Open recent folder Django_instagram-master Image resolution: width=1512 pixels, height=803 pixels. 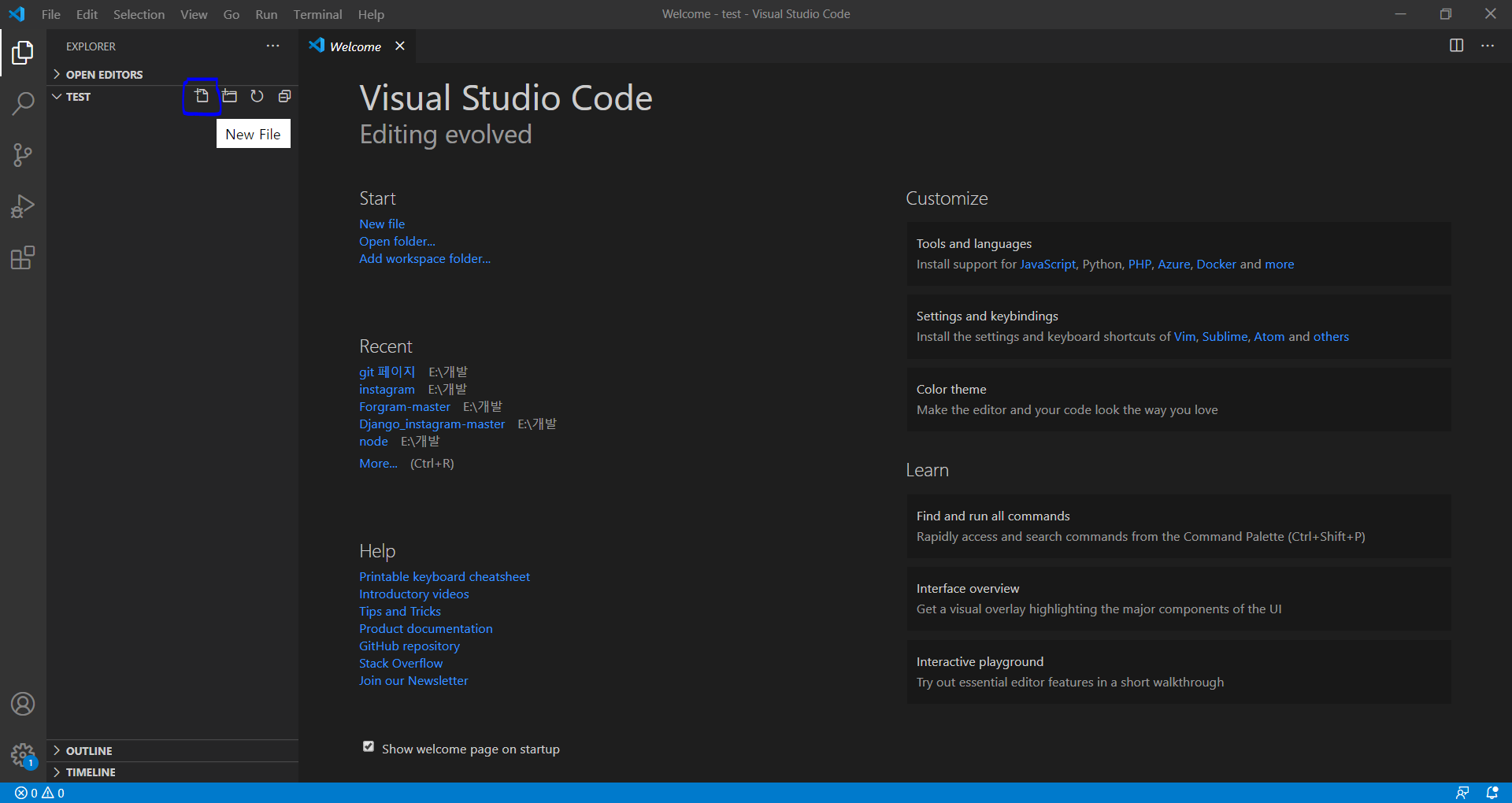(x=432, y=424)
